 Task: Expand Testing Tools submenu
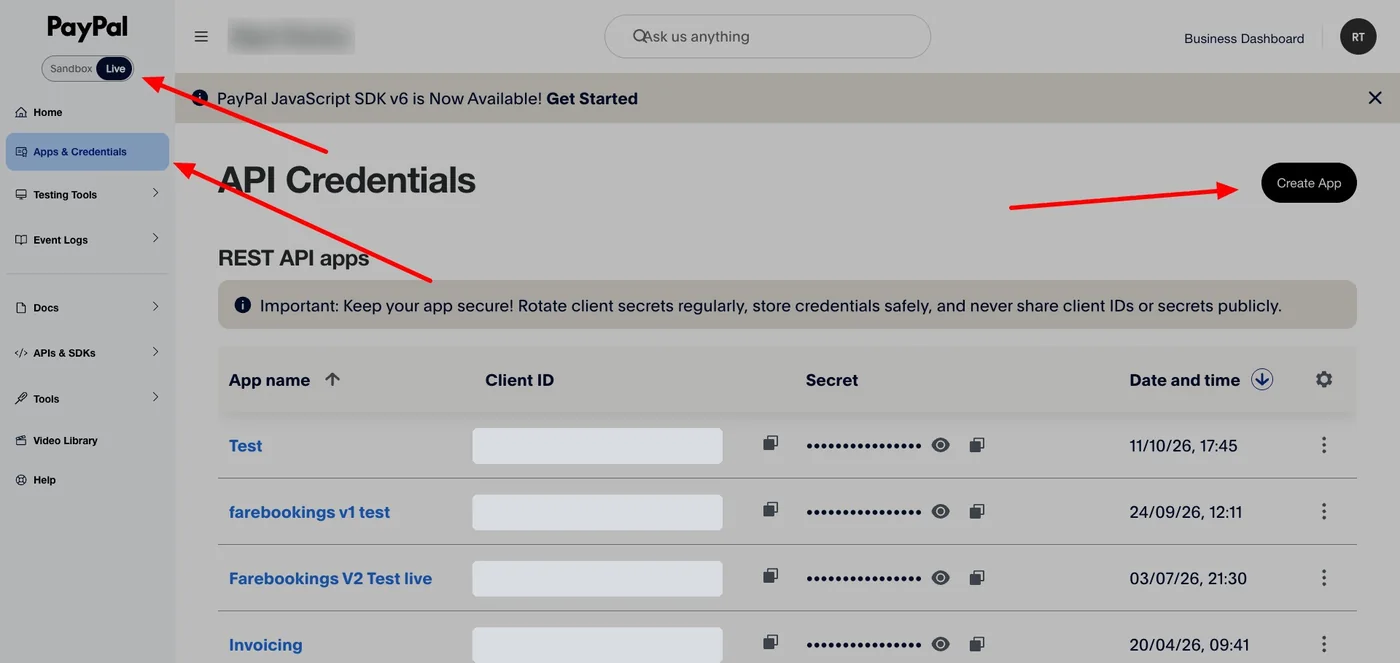[155, 193]
